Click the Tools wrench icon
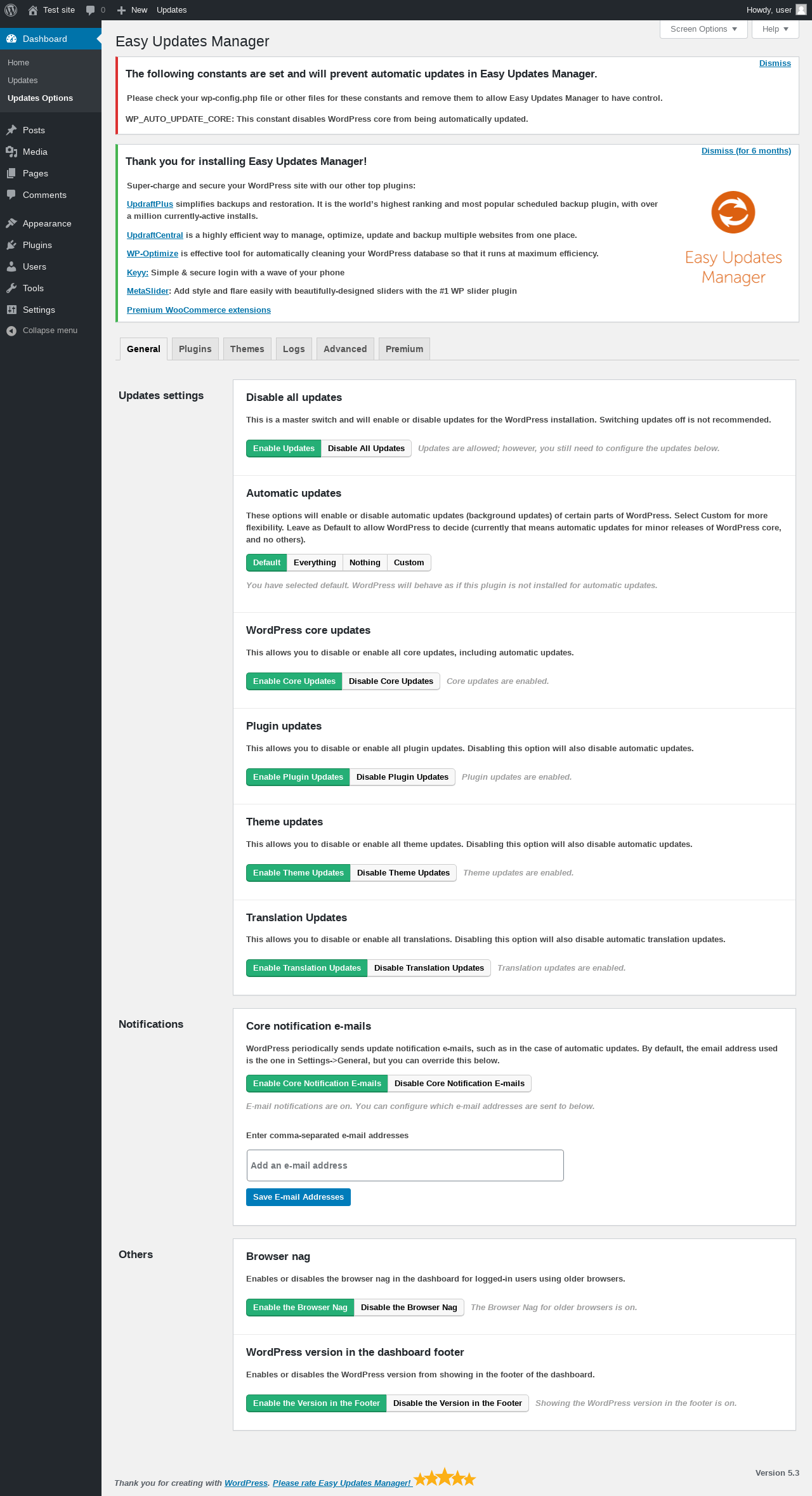 (x=11, y=288)
